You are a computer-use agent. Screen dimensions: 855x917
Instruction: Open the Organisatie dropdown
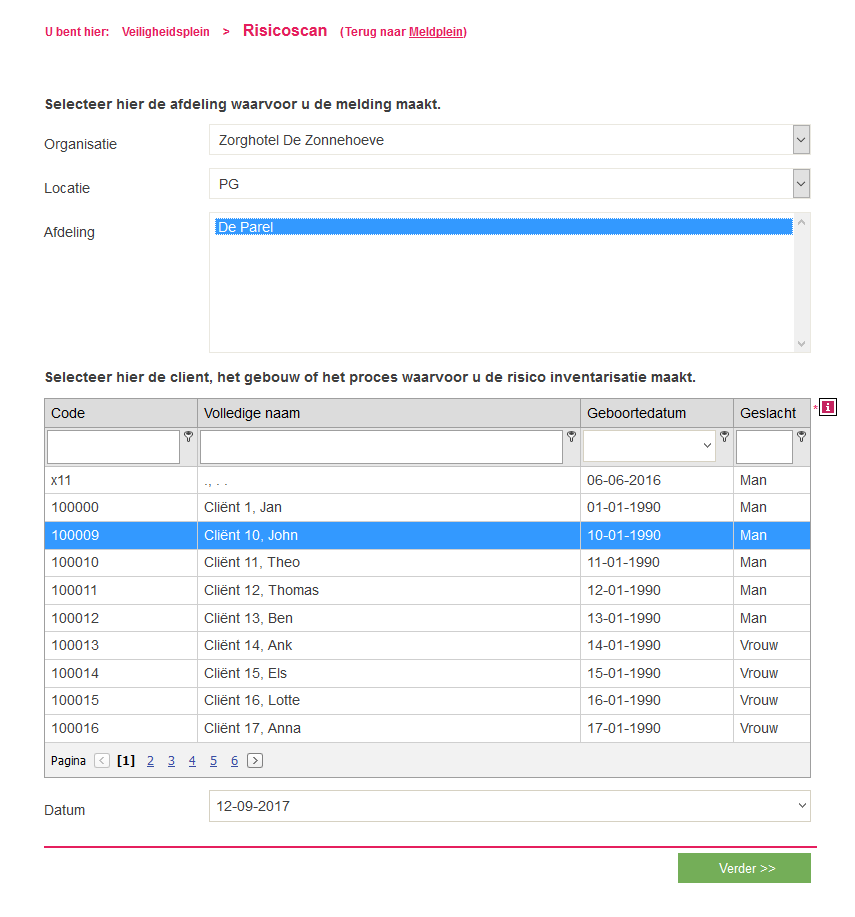point(800,140)
